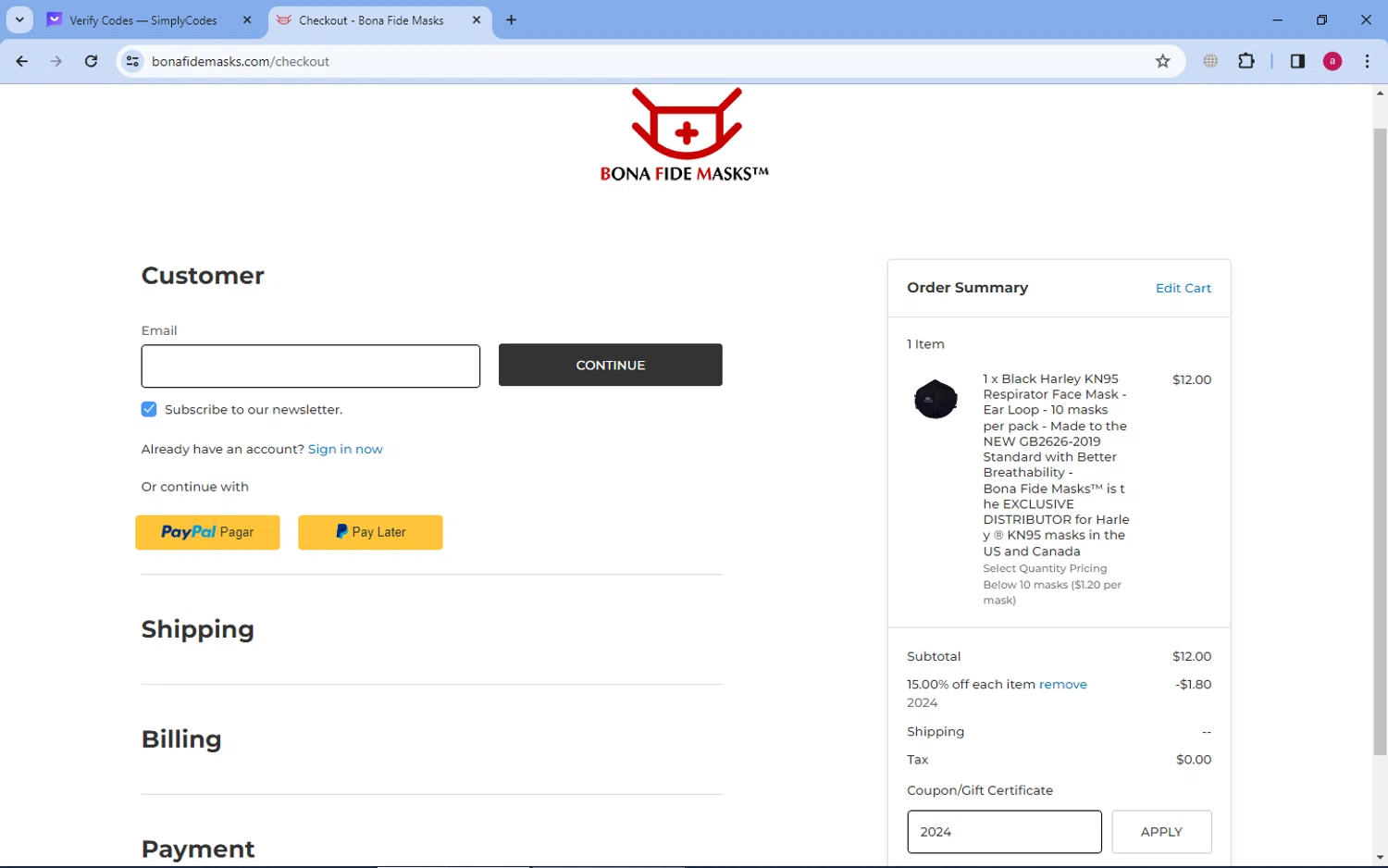Bookmark this page with the star icon
The height and width of the screenshot is (868, 1388).
point(1163,61)
